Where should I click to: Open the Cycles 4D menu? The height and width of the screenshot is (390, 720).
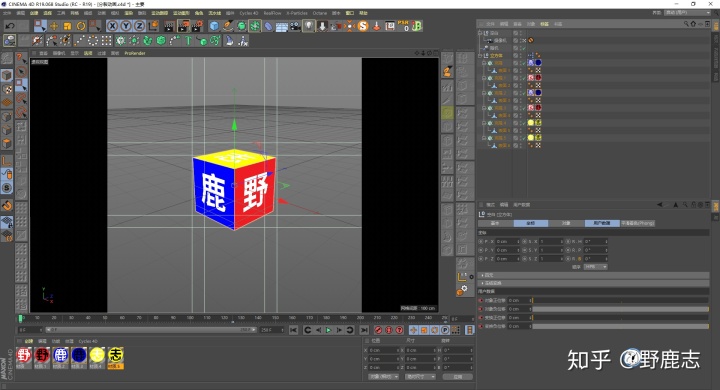click(x=248, y=13)
